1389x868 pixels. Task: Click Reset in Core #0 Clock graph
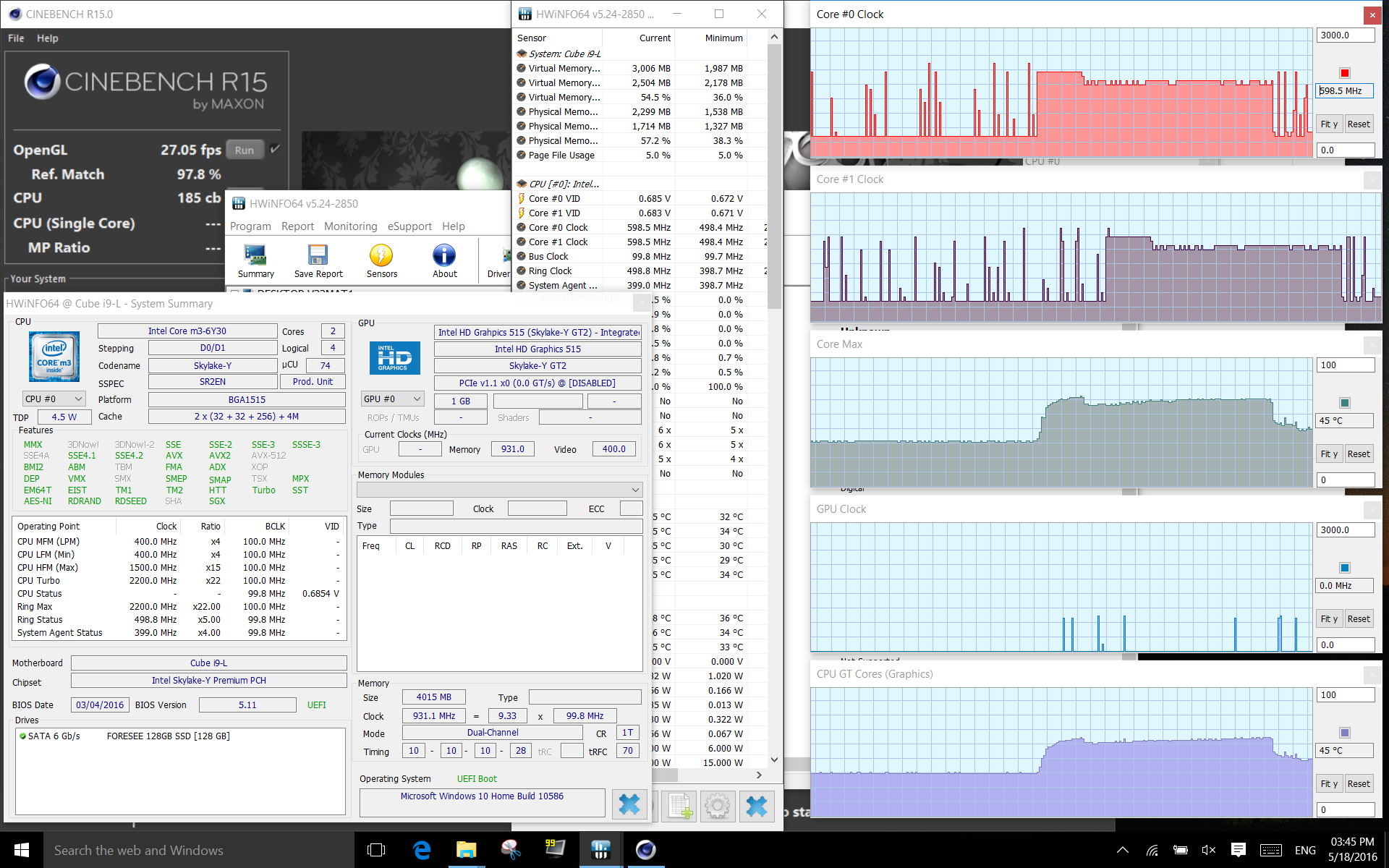(x=1359, y=124)
